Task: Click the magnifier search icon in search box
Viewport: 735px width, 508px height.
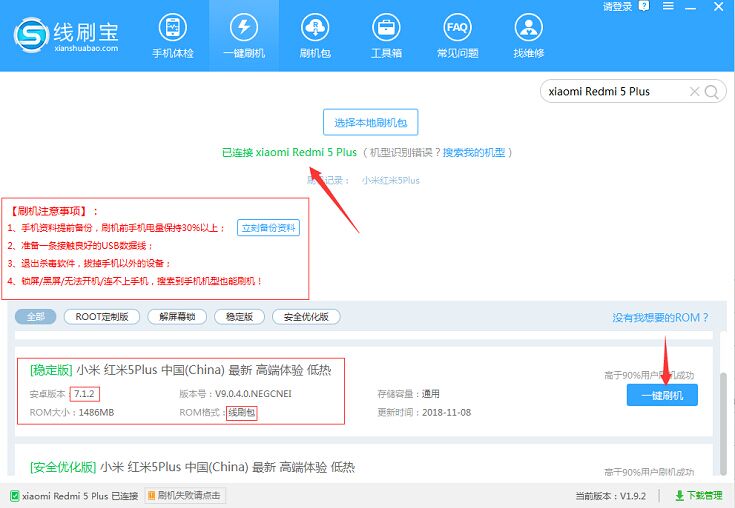Action: click(x=713, y=91)
